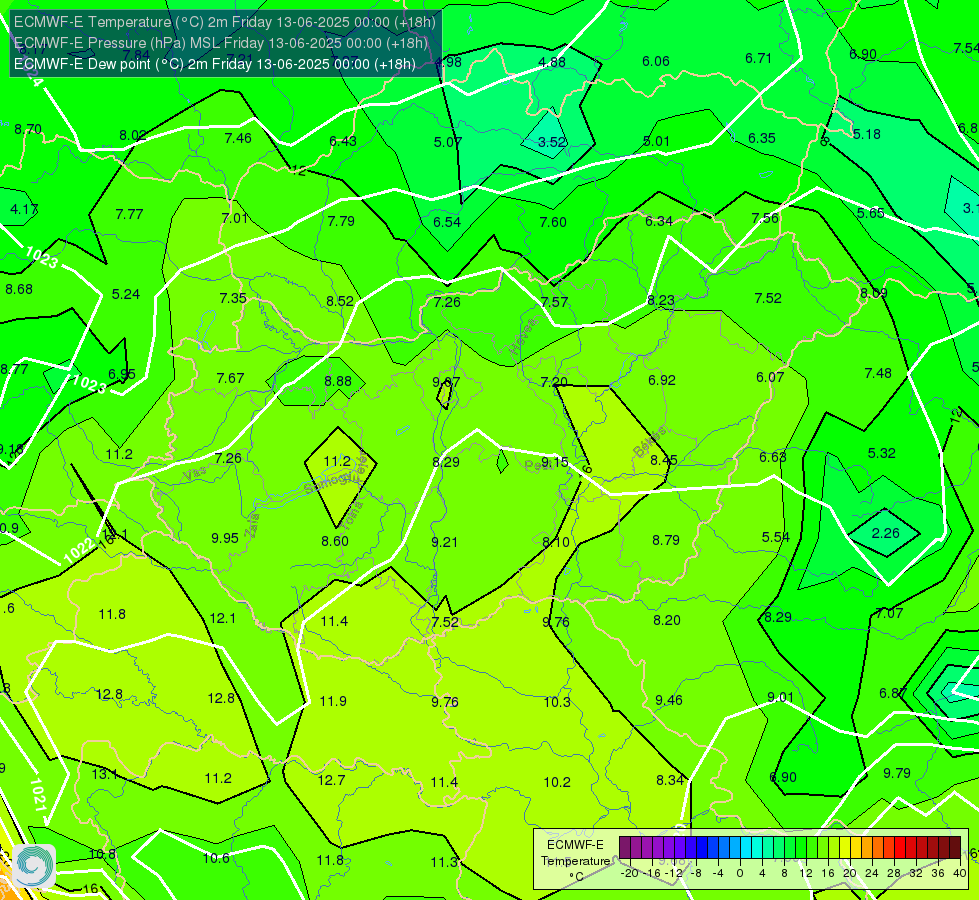The width and height of the screenshot is (979, 900).
Task: Click the 7.01 temperature value
Action: pyautogui.click(x=235, y=218)
